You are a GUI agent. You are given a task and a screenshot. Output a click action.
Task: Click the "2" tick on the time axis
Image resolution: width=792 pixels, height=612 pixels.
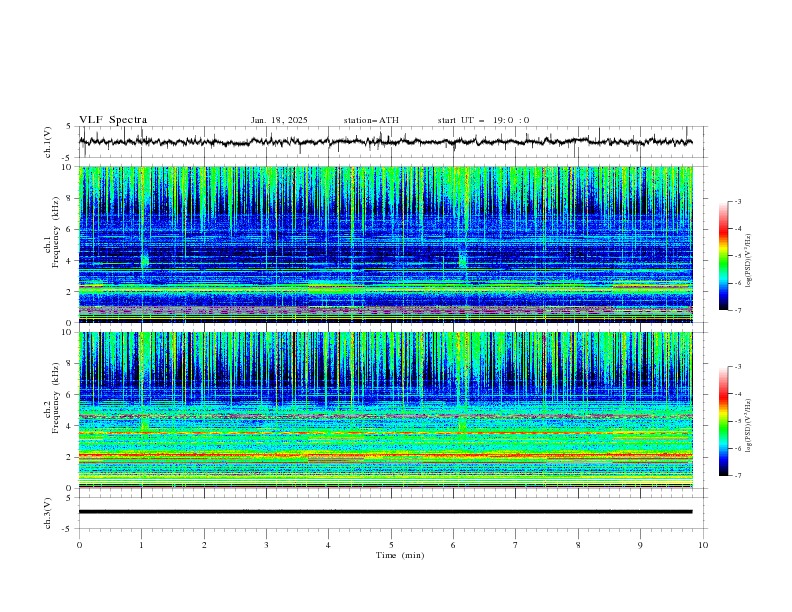(x=204, y=545)
